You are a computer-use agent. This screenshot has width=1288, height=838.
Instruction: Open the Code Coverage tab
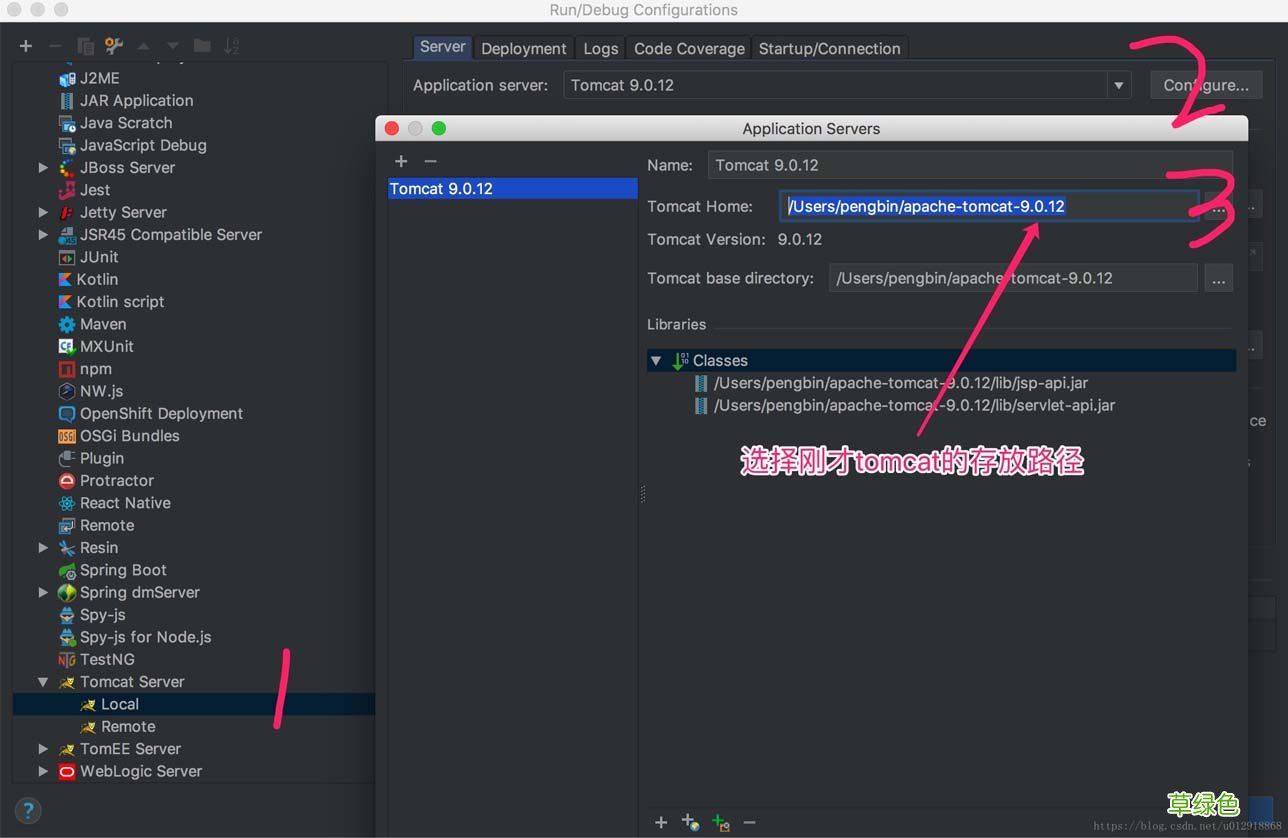point(689,48)
